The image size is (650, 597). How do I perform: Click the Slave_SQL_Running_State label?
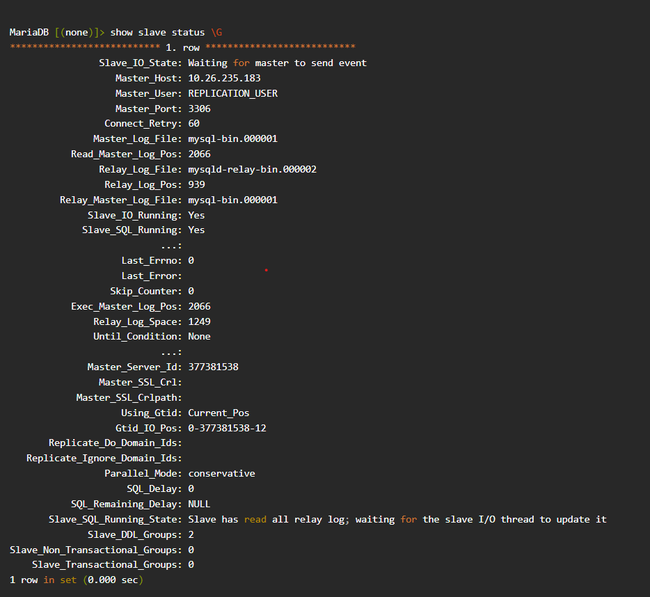click(x=115, y=519)
